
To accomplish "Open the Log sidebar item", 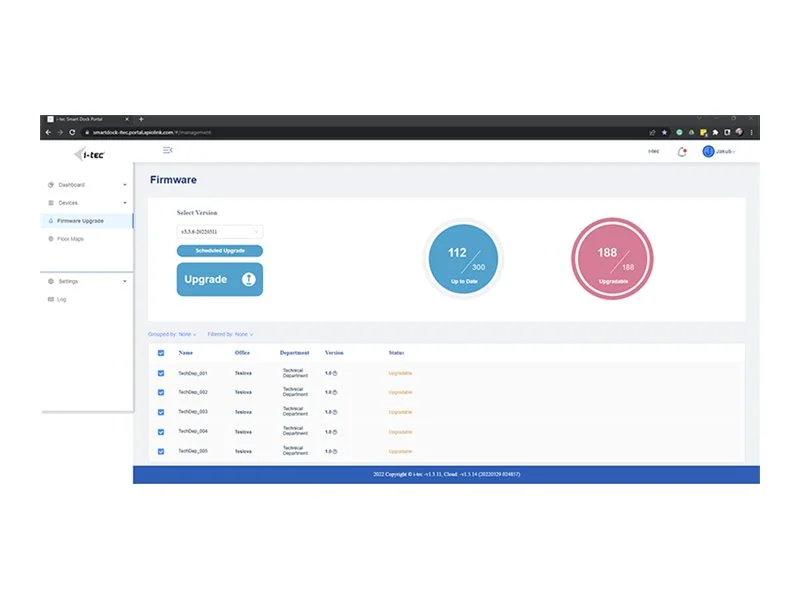I will 61,299.
